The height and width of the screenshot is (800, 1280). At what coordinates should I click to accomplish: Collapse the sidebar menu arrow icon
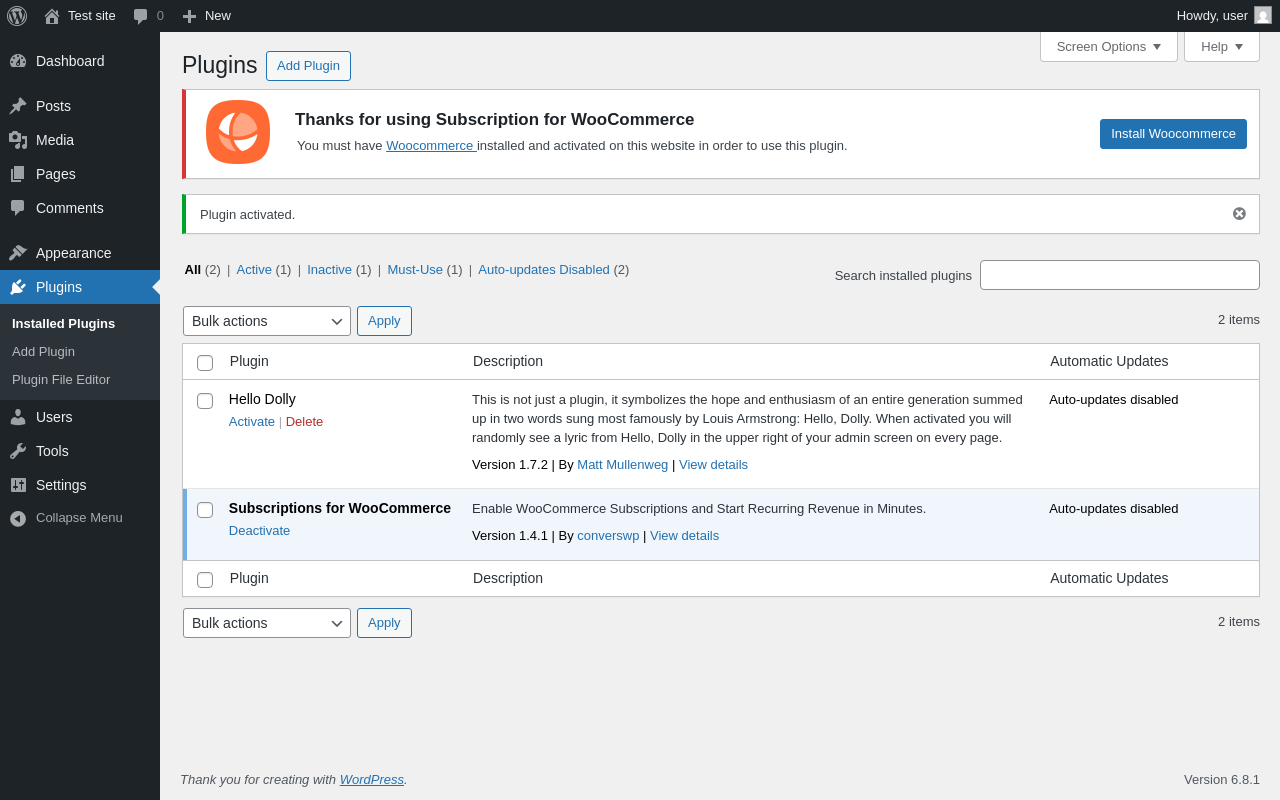pyautogui.click(x=18, y=518)
